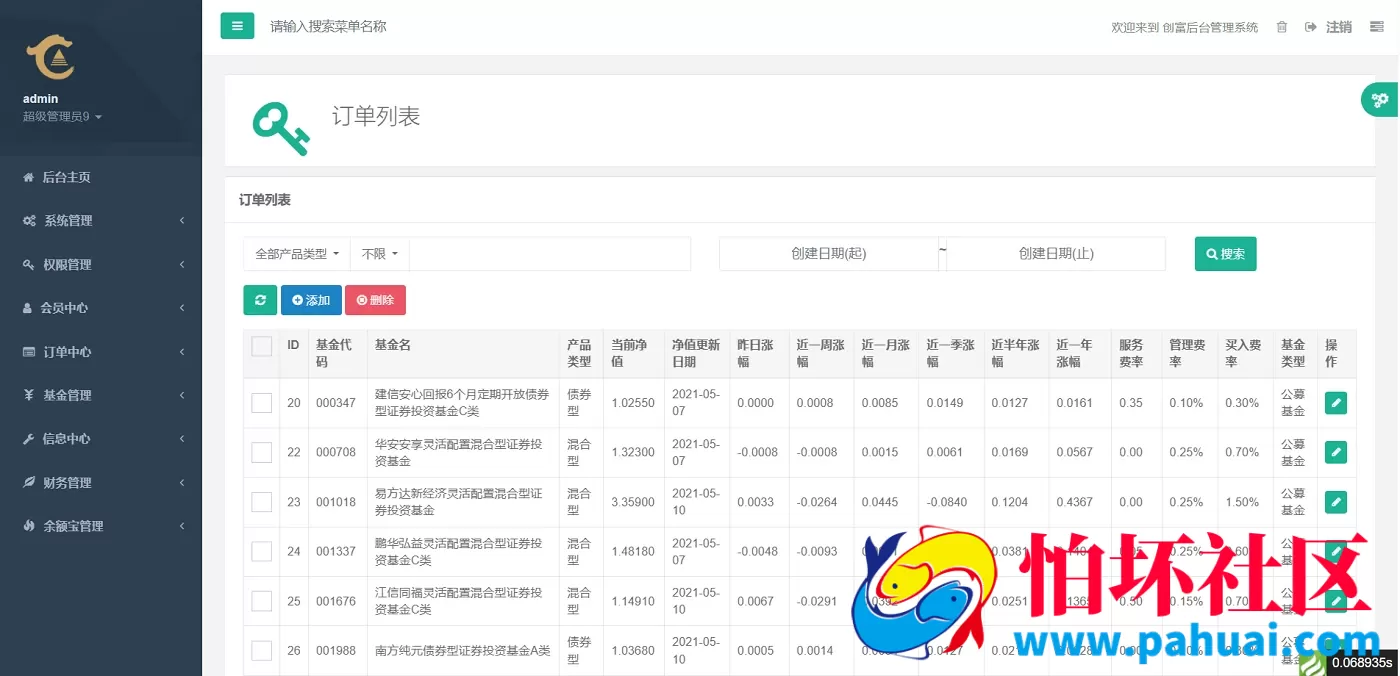This screenshot has width=1400, height=676.
Task: Click the flame icon beside 余额宝管理
Action: click(28, 526)
